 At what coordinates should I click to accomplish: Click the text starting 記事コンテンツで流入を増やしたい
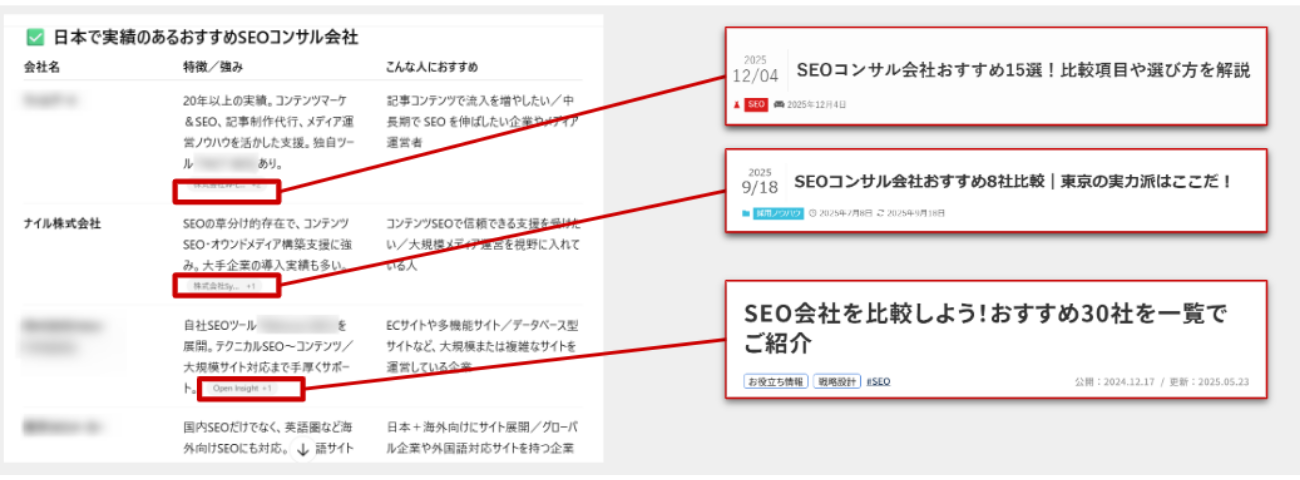(x=481, y=122)
